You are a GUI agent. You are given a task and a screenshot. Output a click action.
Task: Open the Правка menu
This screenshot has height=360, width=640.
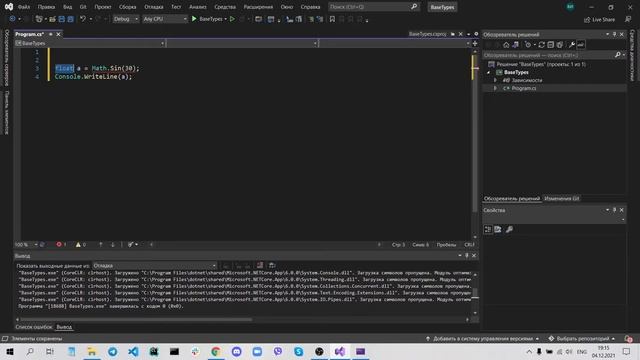tap(46, 7)
